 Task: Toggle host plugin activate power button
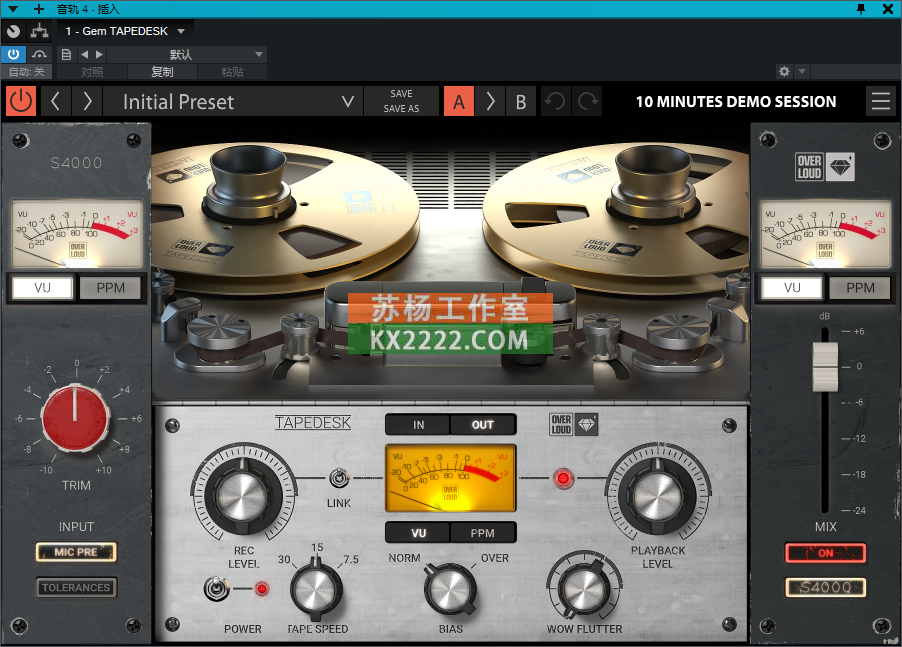(x=13, y=54)
